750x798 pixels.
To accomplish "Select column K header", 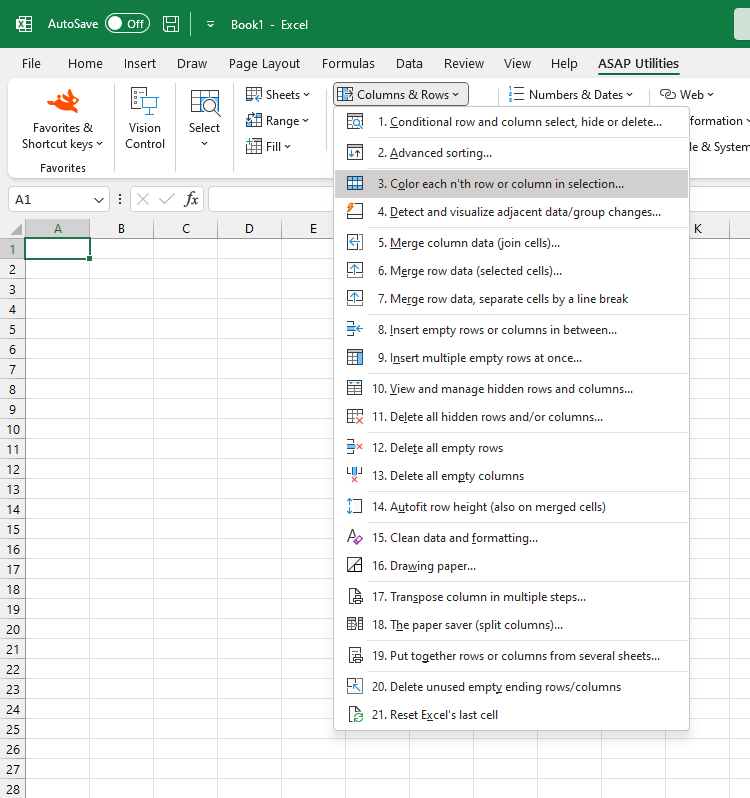I will coord(698,229).
